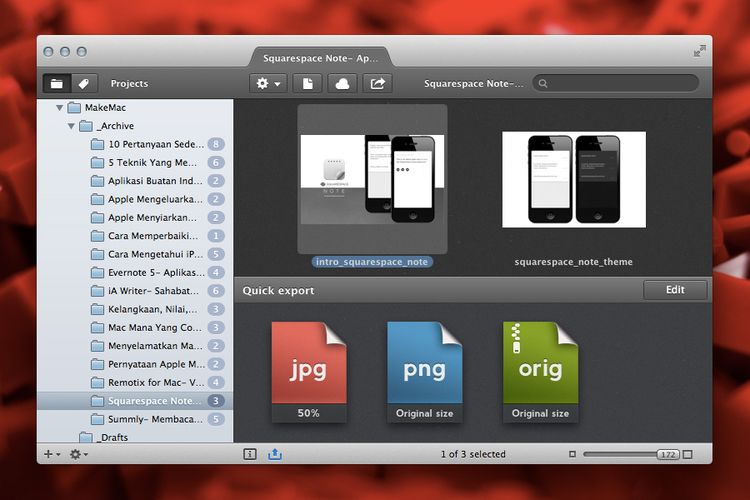Focus the search input field

tap(616, 83)
